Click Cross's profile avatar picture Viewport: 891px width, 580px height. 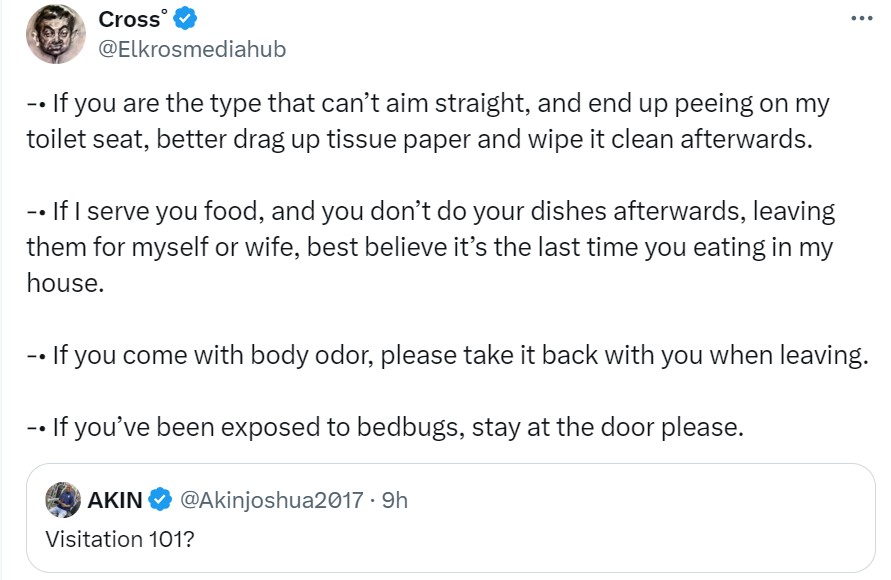56,35
